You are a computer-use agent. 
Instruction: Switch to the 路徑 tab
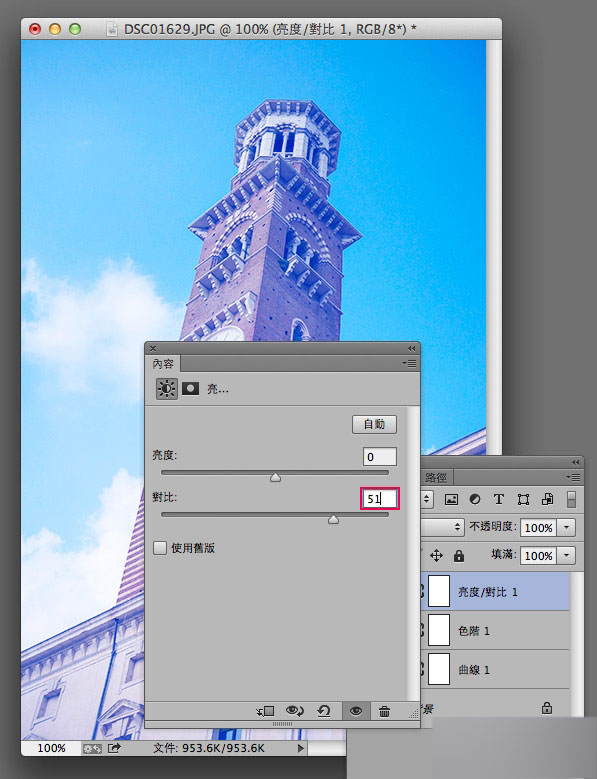coord(436,477)
